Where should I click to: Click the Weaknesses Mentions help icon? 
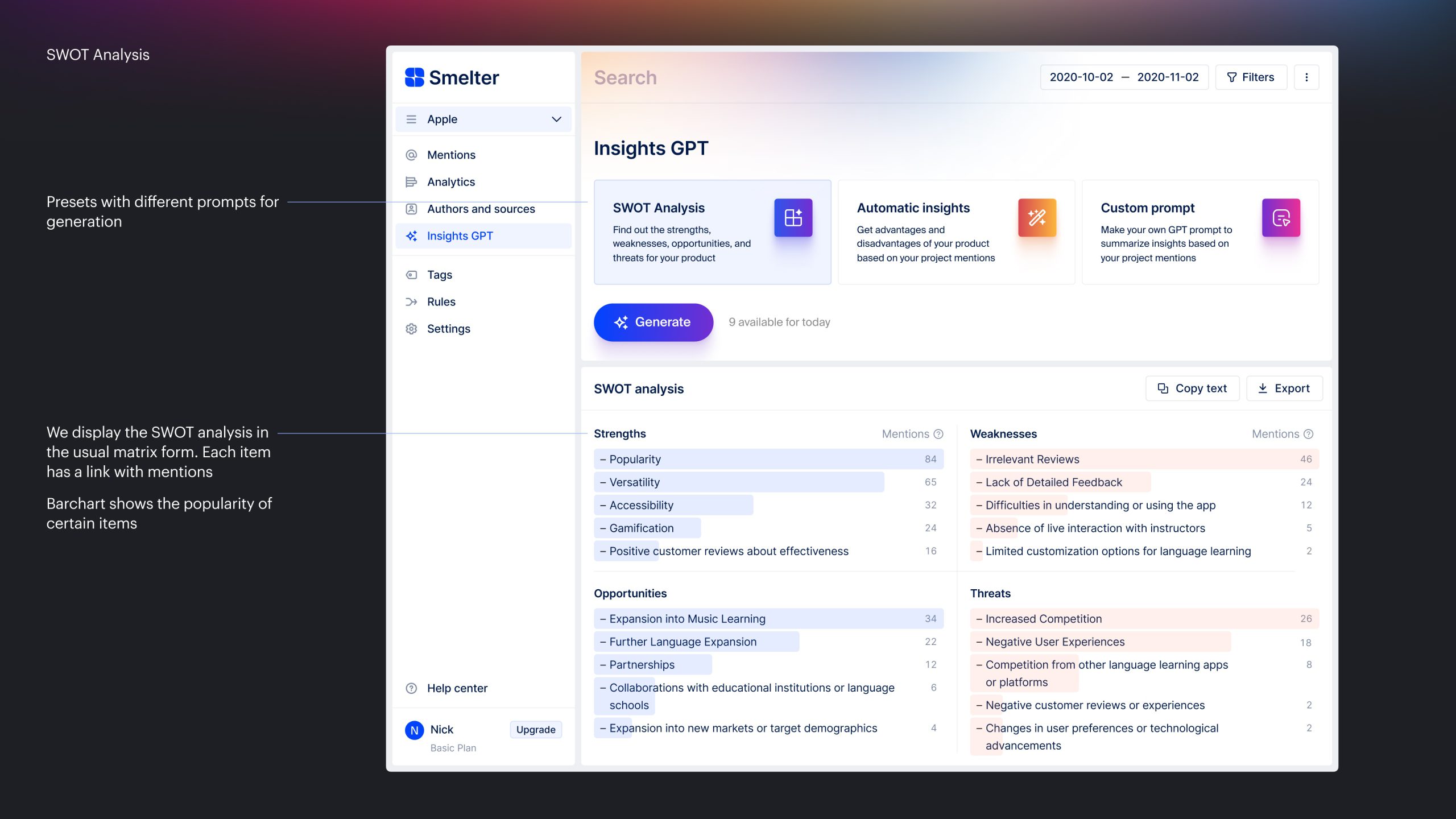tap(1308, 434)
